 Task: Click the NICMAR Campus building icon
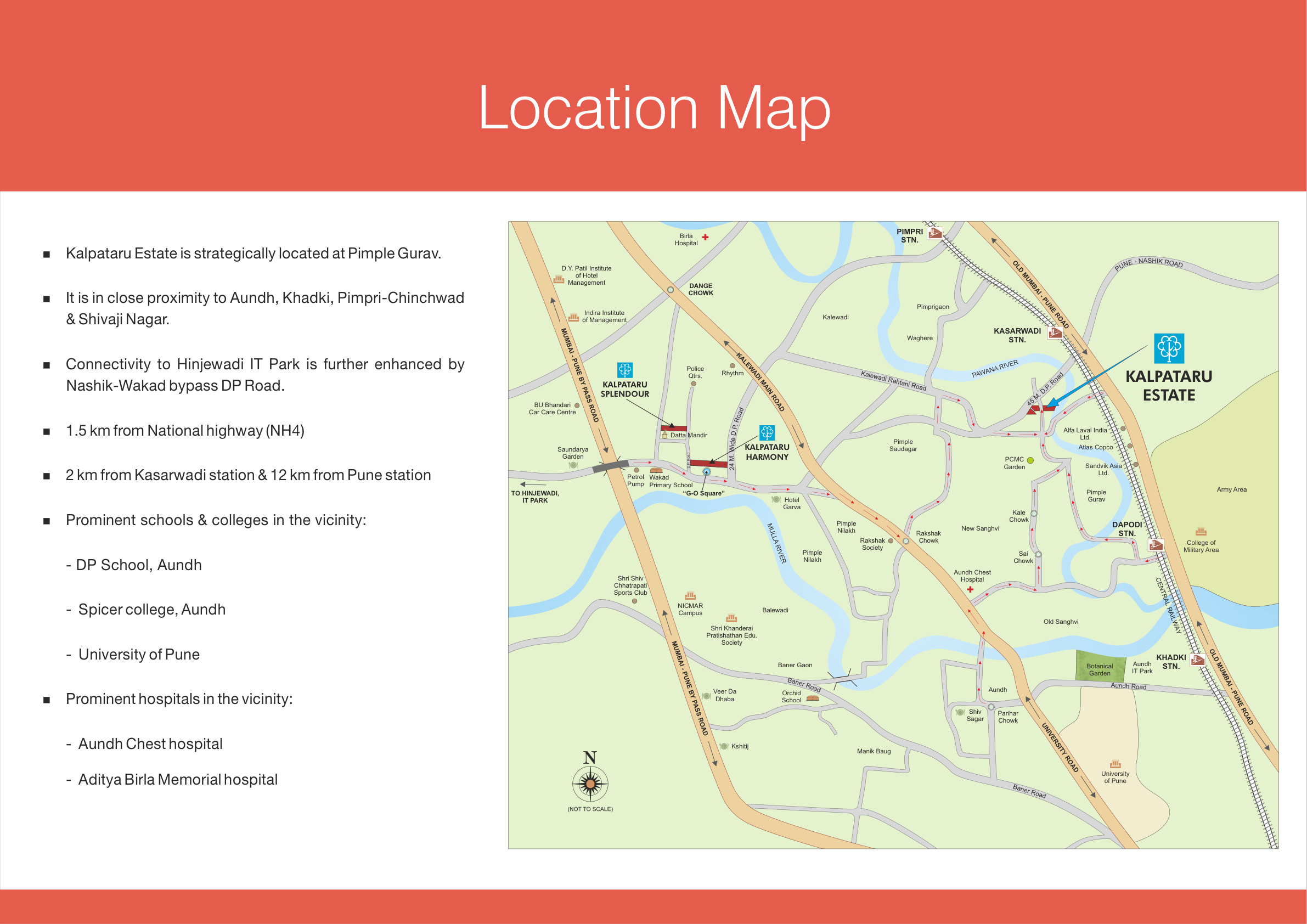tap(690, 595)
